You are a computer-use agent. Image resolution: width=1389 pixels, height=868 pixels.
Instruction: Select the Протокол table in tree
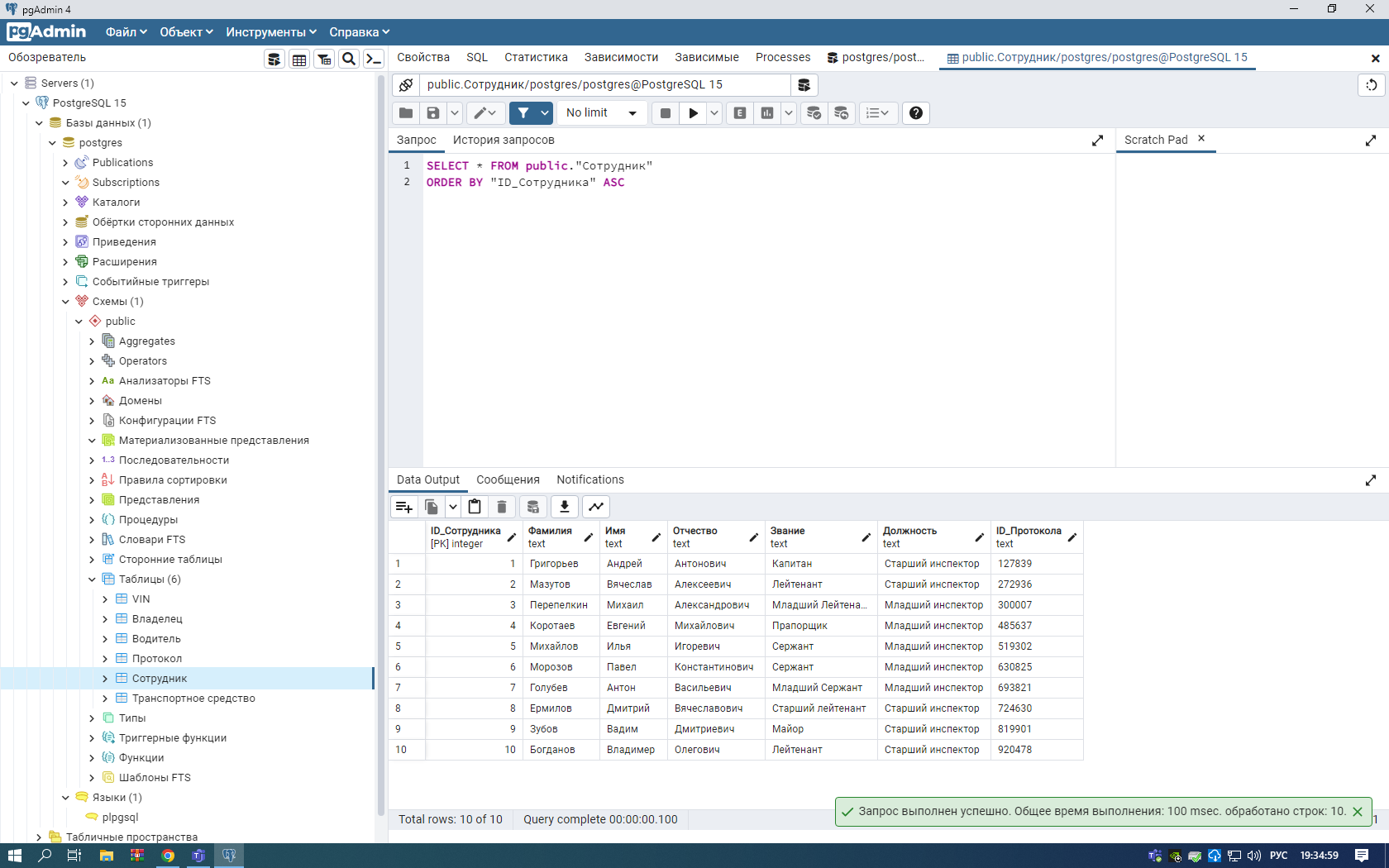(x=157, y=659)
